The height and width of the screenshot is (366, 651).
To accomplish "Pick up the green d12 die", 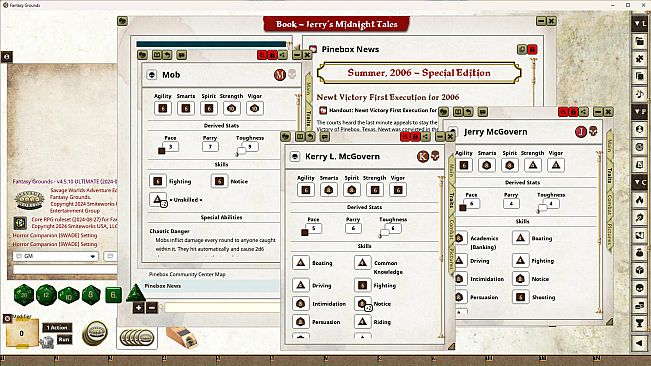I will click(46, 295).
